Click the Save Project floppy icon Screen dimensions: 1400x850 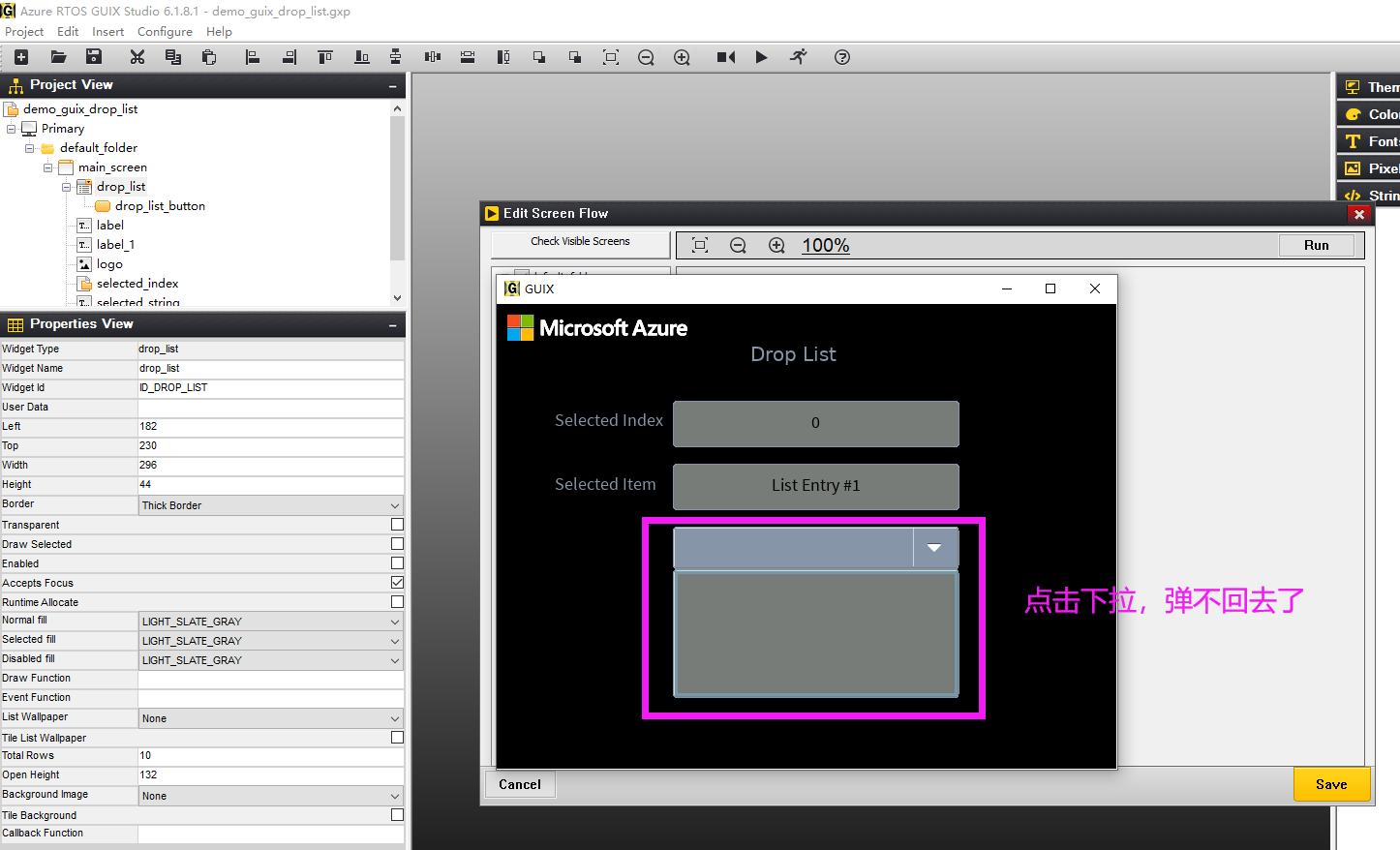click(x=94, y=57)
